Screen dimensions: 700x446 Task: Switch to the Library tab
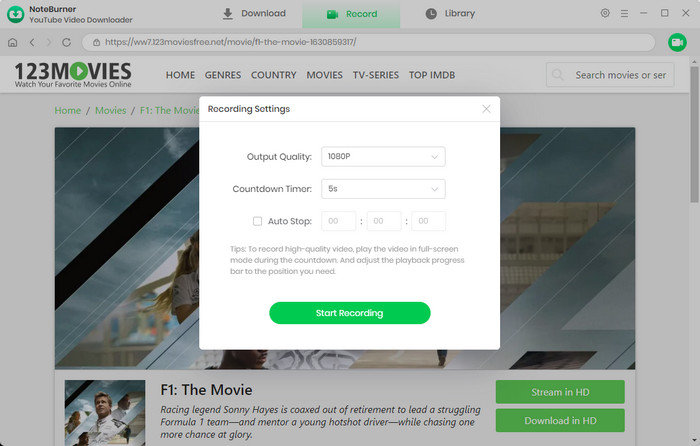click(x=450, y=14)
